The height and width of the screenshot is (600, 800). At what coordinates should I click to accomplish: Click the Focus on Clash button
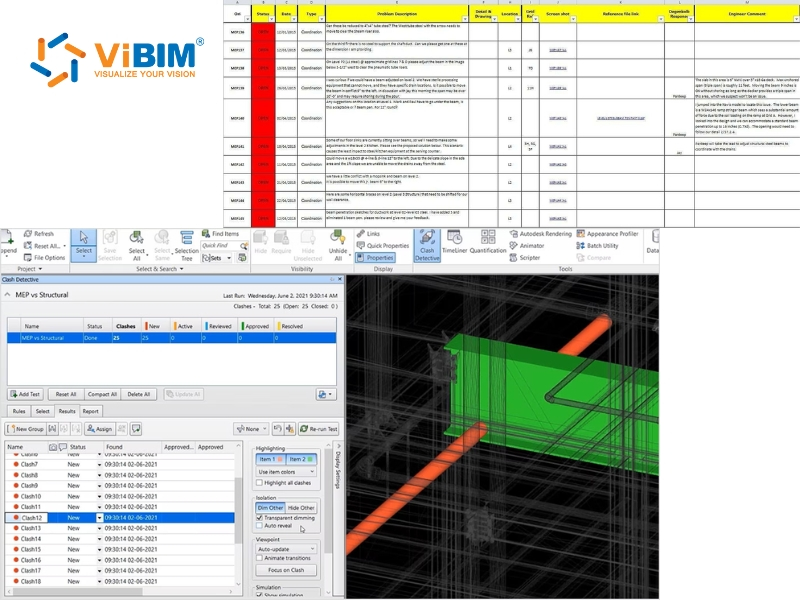click(284, 570)
